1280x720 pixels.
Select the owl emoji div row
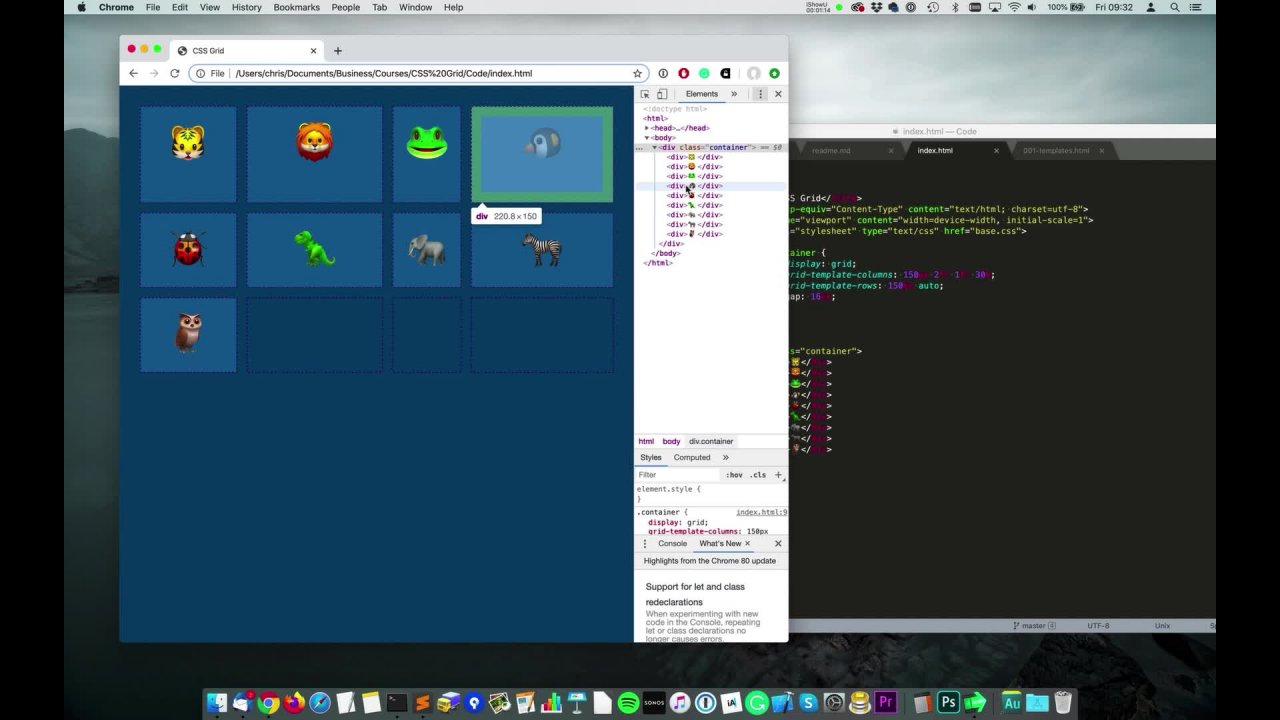pos(694,234)
